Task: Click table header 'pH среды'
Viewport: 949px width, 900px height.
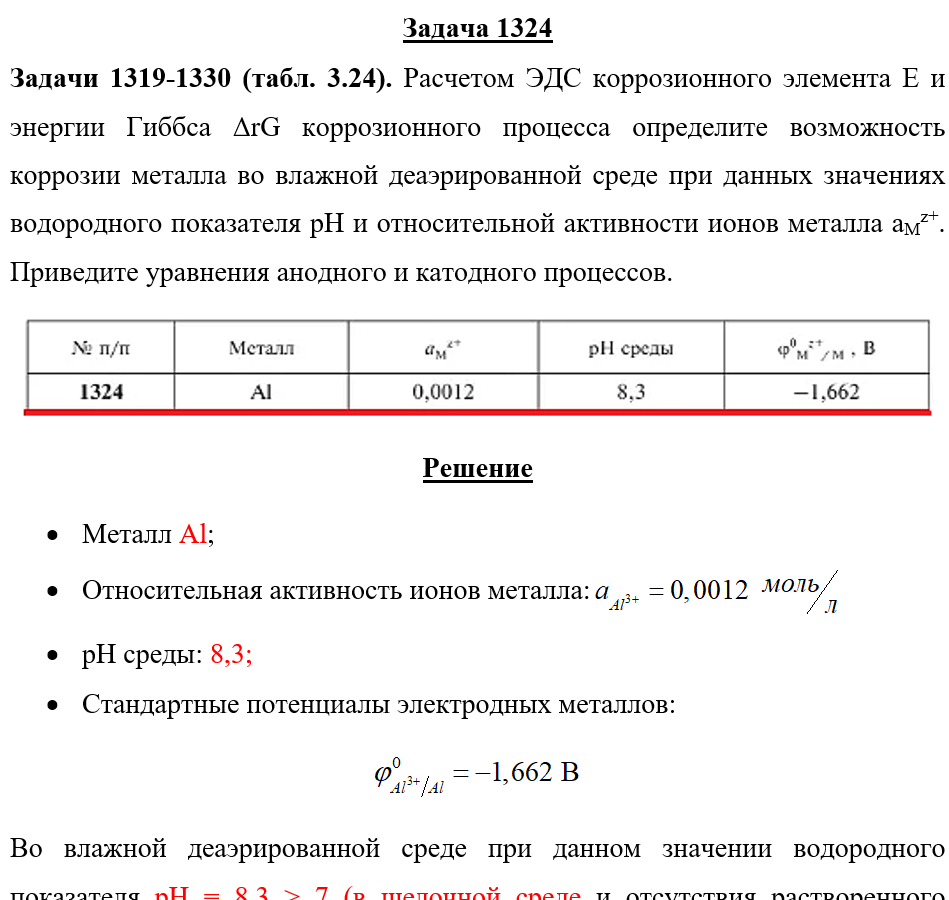Action: (x=631, y=347)
